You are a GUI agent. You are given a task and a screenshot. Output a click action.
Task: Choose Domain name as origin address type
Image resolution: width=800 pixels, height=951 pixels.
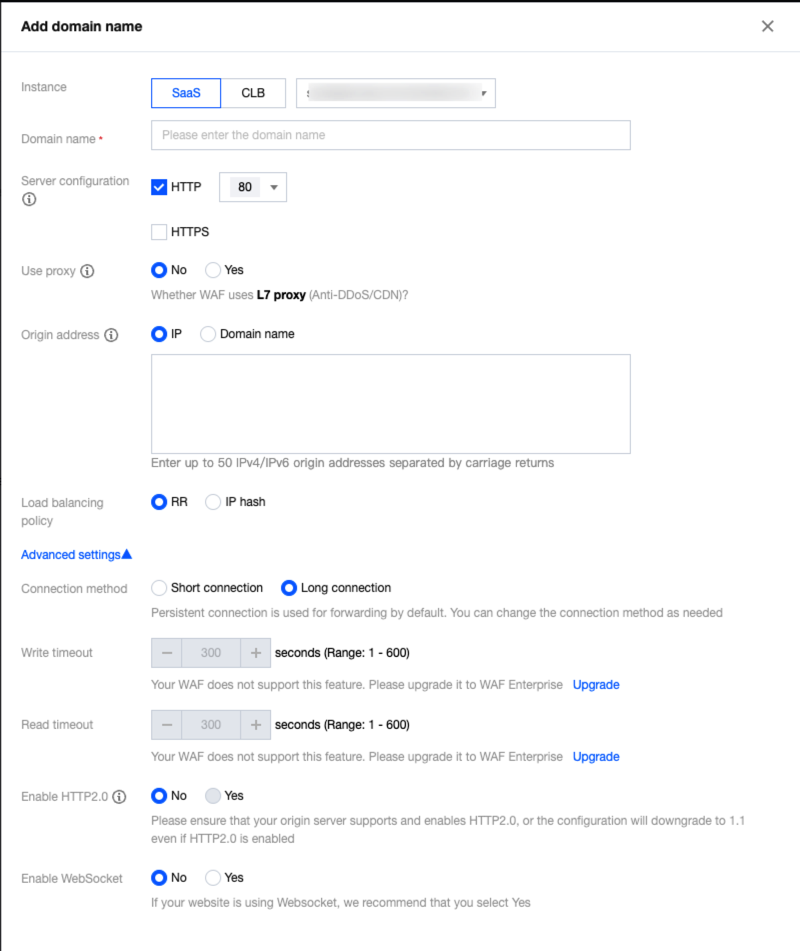coord(209,334)
